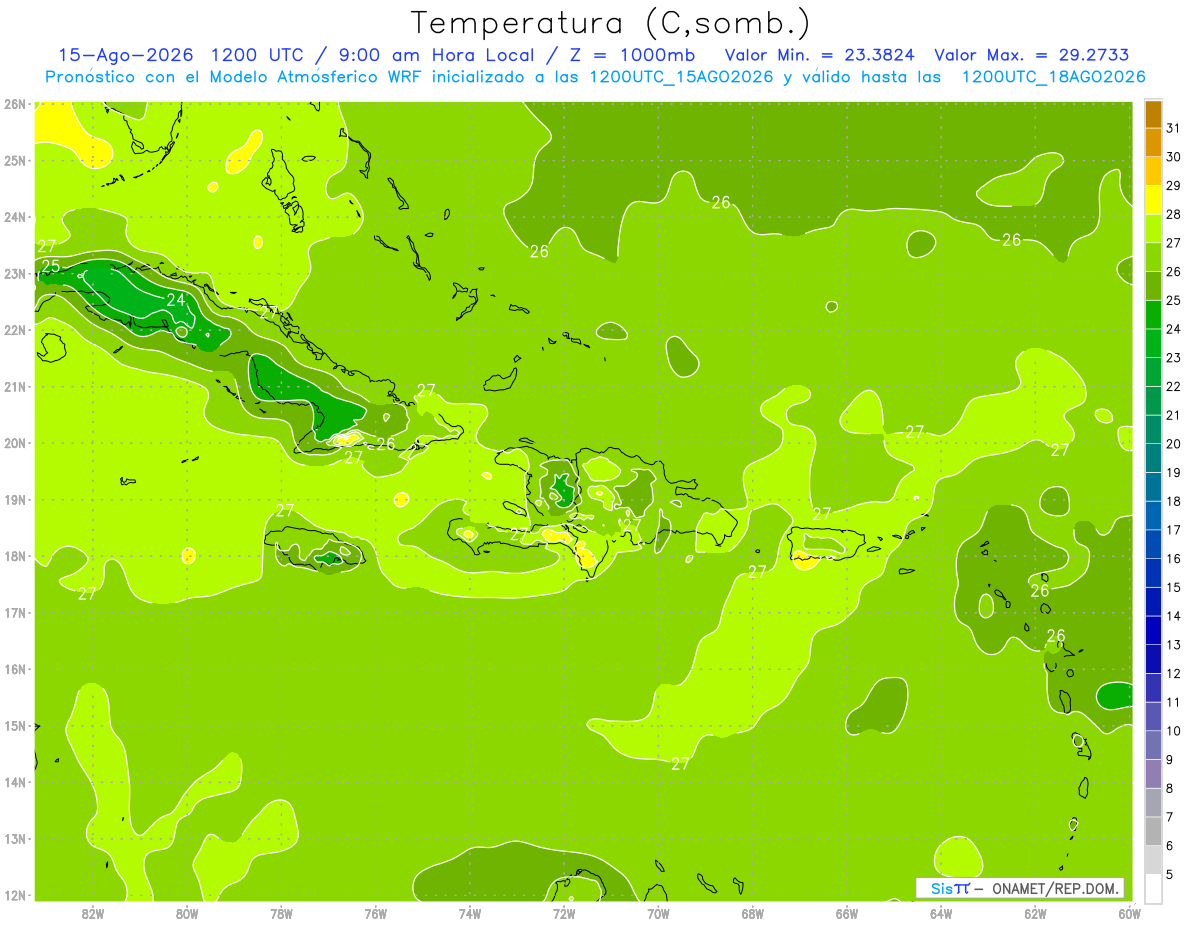
Task: Select the yellow swatch between 28 and 29
Action: pos(1154,200)
